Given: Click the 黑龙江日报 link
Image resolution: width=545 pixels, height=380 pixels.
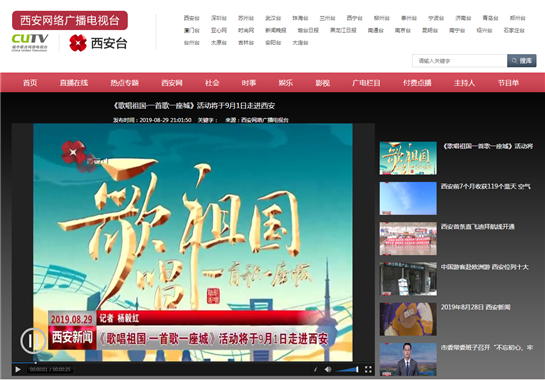Looking at the screenshot, I should tap(343, 31).
